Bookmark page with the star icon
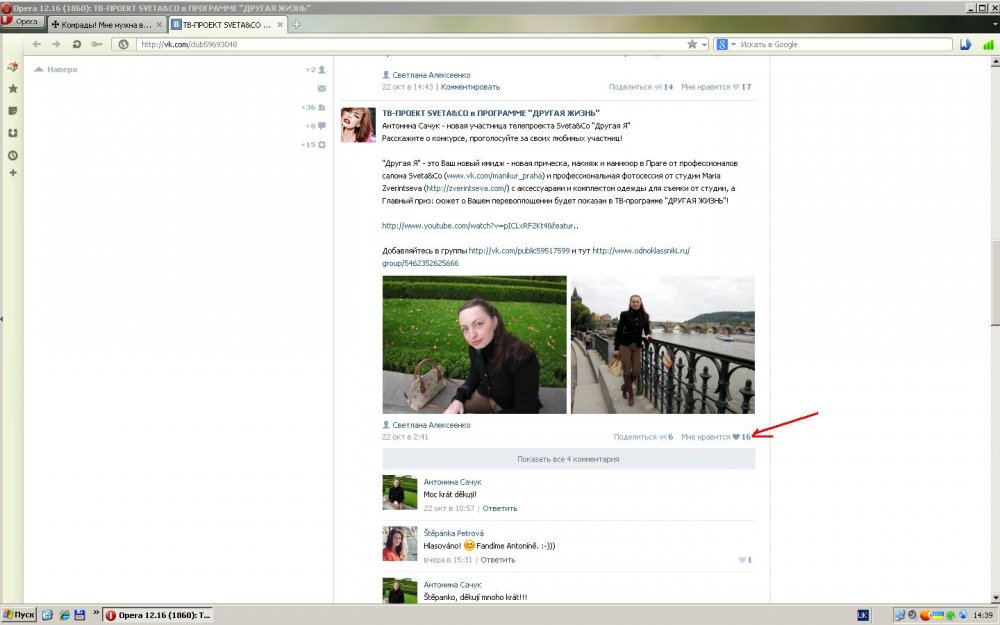The image size is (1000, 625). (692, 44)
